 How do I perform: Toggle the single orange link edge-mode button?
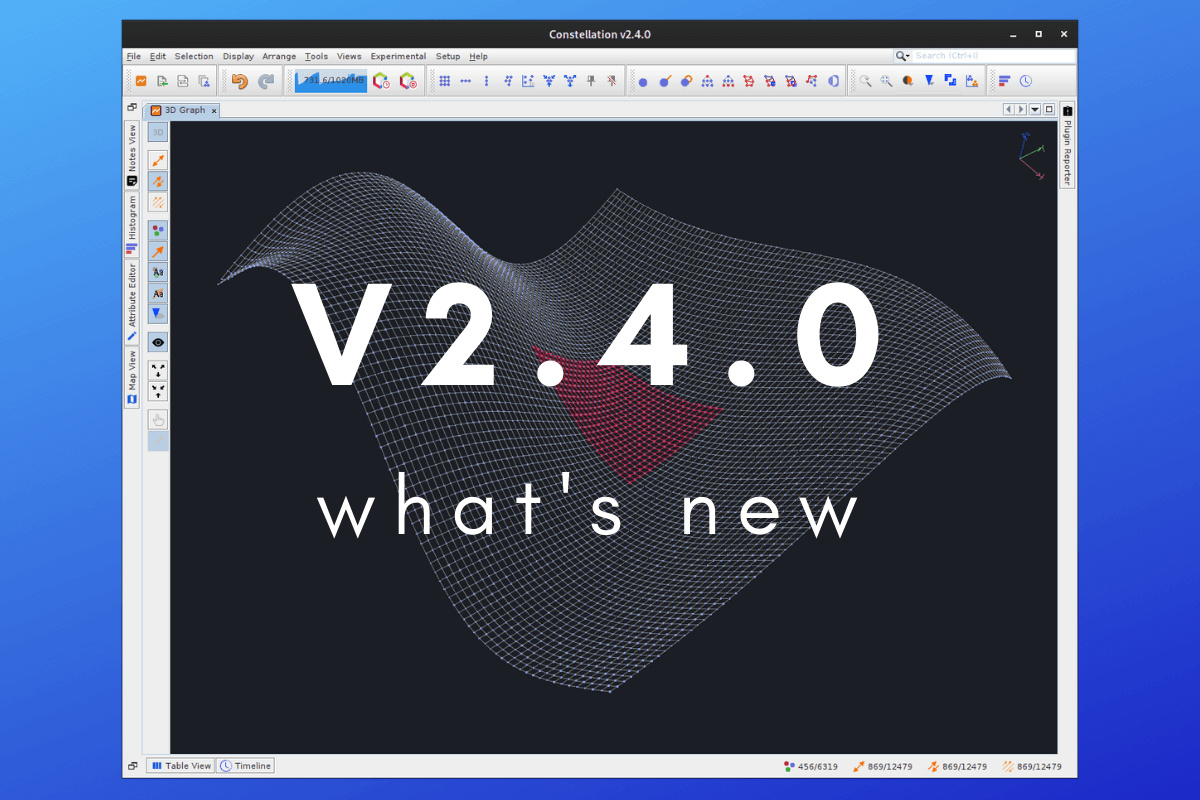click(x=158, y=161)
